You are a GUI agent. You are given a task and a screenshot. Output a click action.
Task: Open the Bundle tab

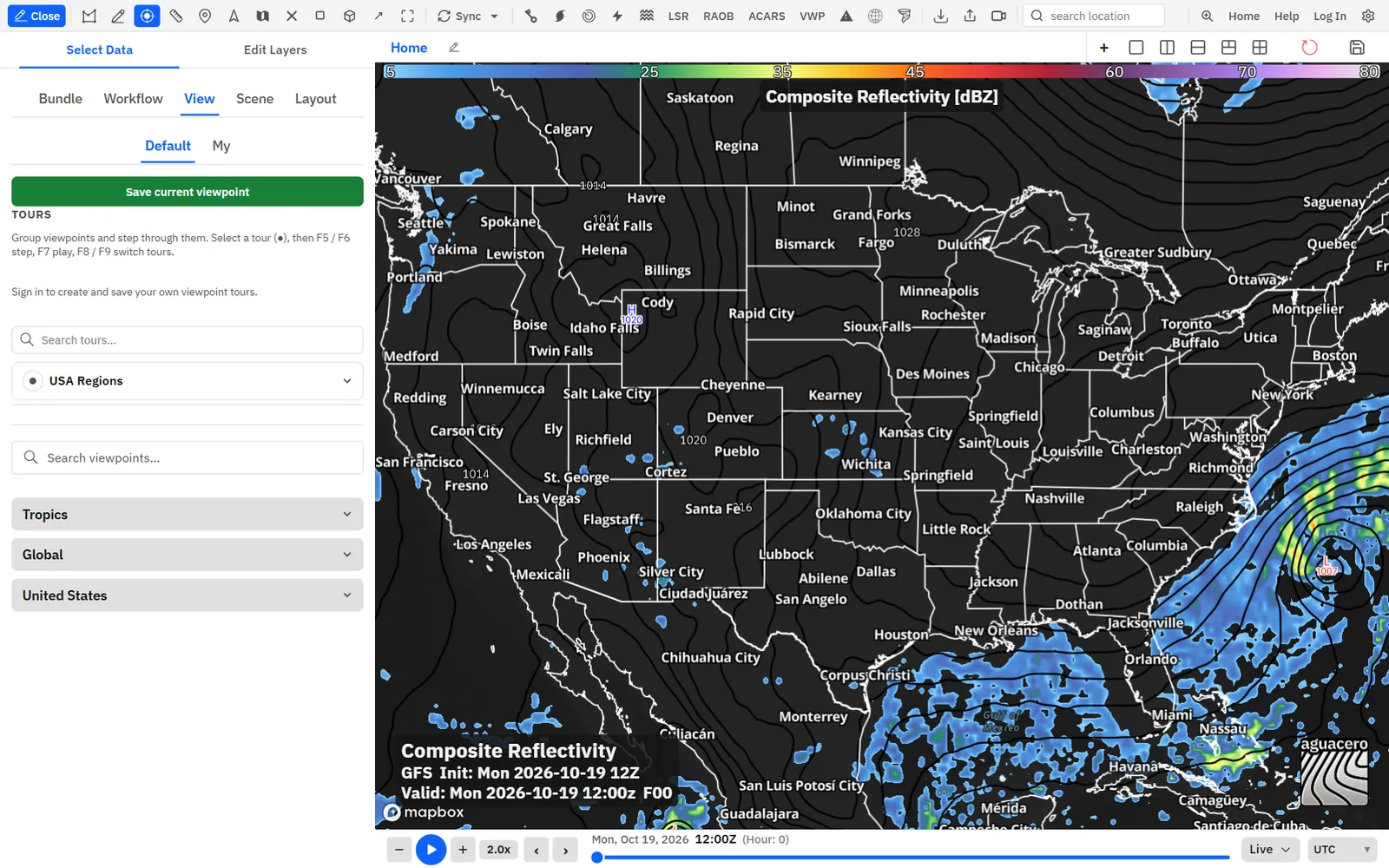tap(61, 99)
